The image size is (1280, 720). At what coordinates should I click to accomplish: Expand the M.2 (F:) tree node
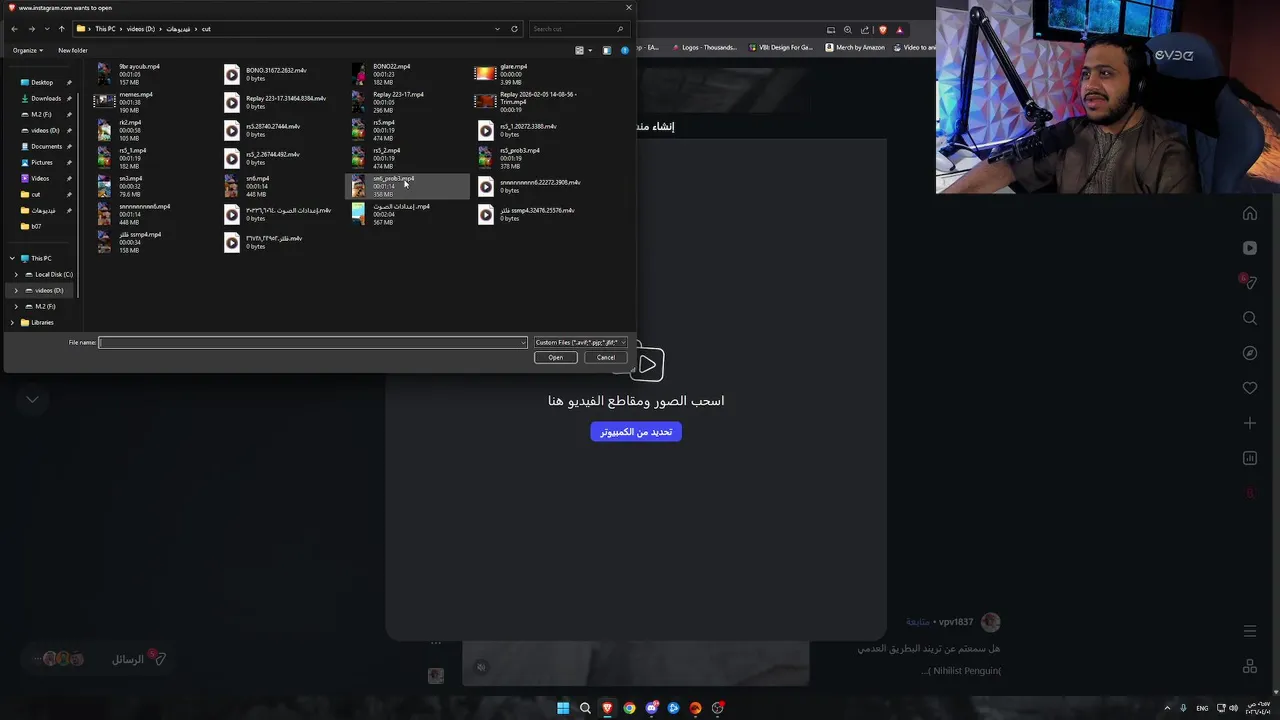[x=15, y=306]
